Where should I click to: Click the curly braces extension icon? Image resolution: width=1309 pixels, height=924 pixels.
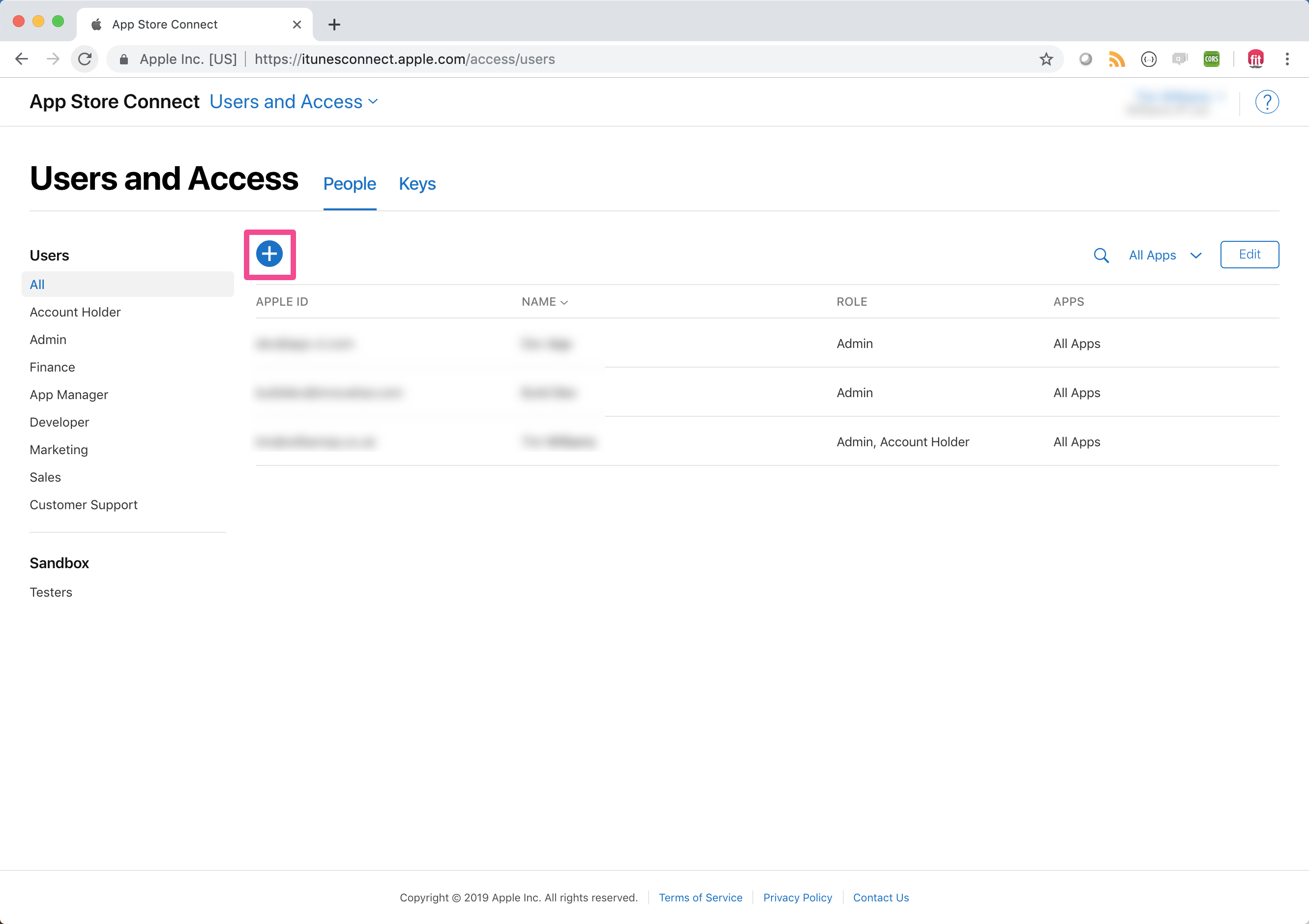coord(1148,58)
